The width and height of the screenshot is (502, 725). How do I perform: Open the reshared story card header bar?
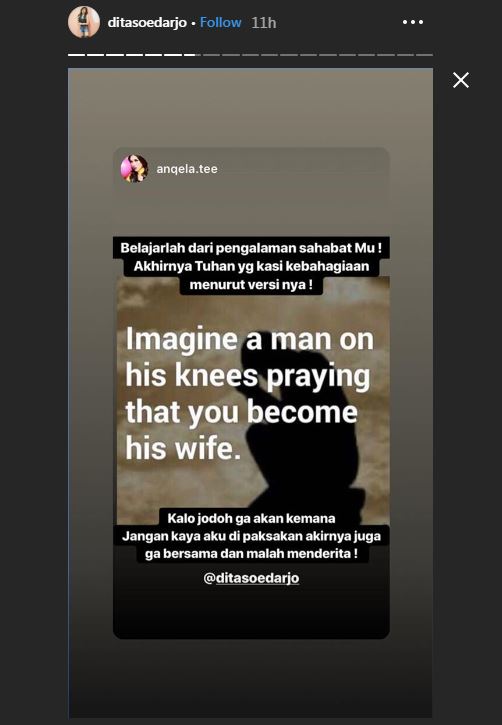coord(251,169)
